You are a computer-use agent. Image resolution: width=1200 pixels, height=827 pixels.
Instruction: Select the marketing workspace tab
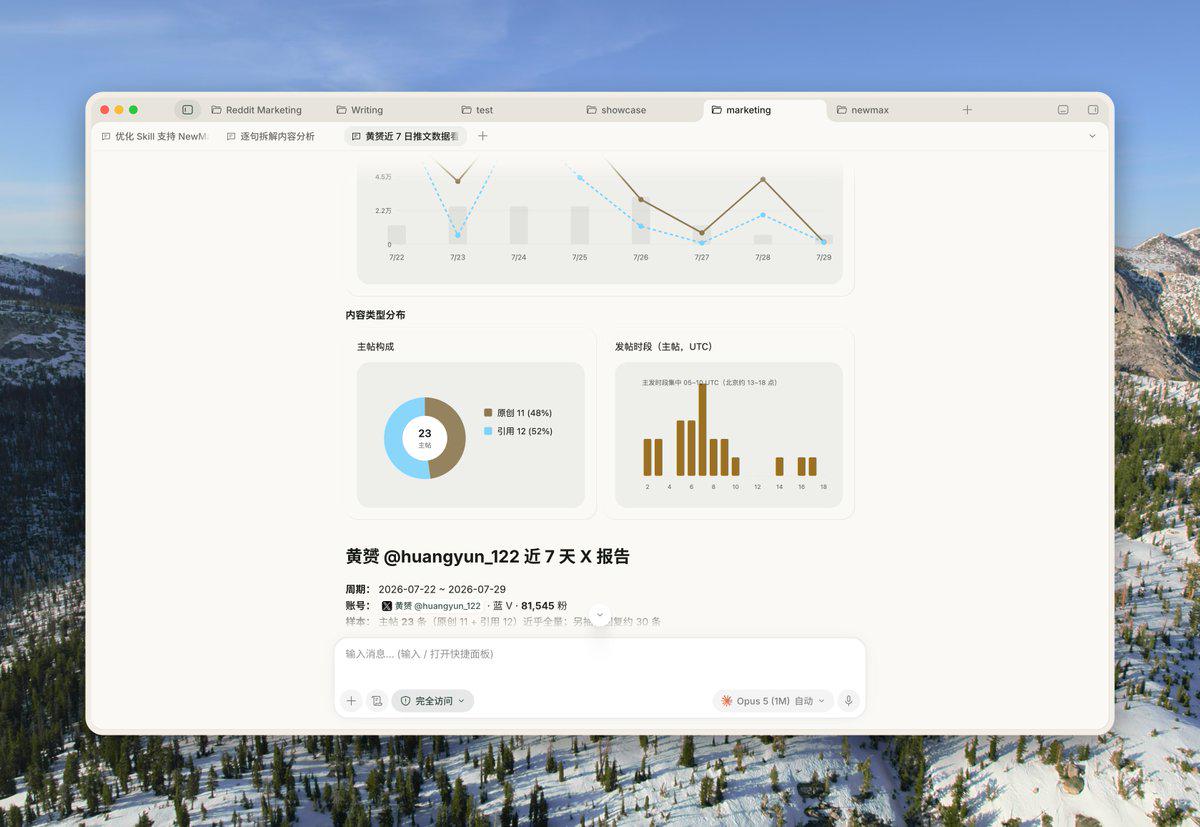(765, 110)
